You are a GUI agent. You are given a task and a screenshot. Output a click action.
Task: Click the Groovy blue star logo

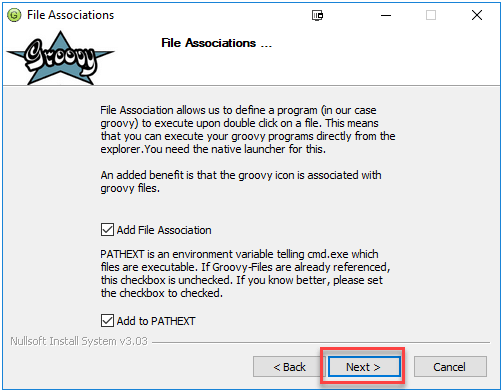click(61, 58)
